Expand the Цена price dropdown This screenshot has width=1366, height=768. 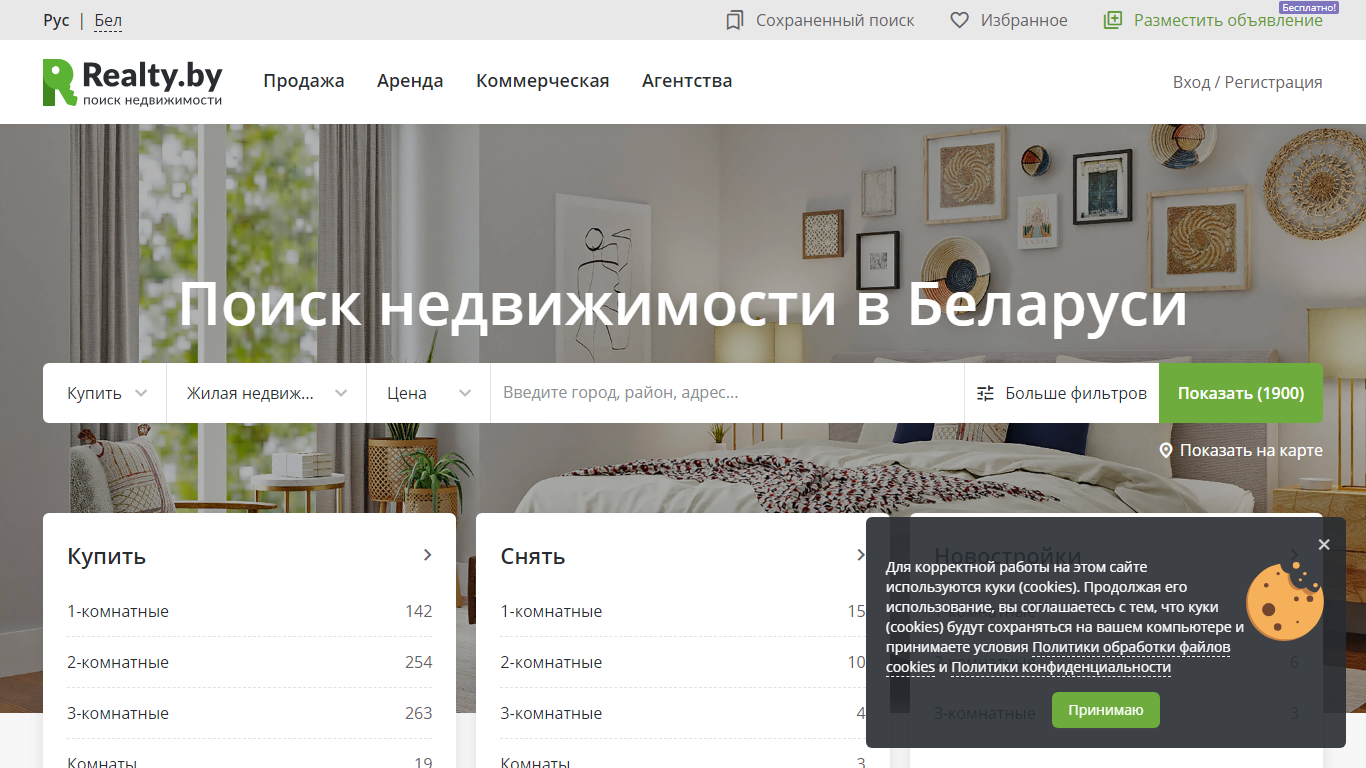[x=429, y=393]
